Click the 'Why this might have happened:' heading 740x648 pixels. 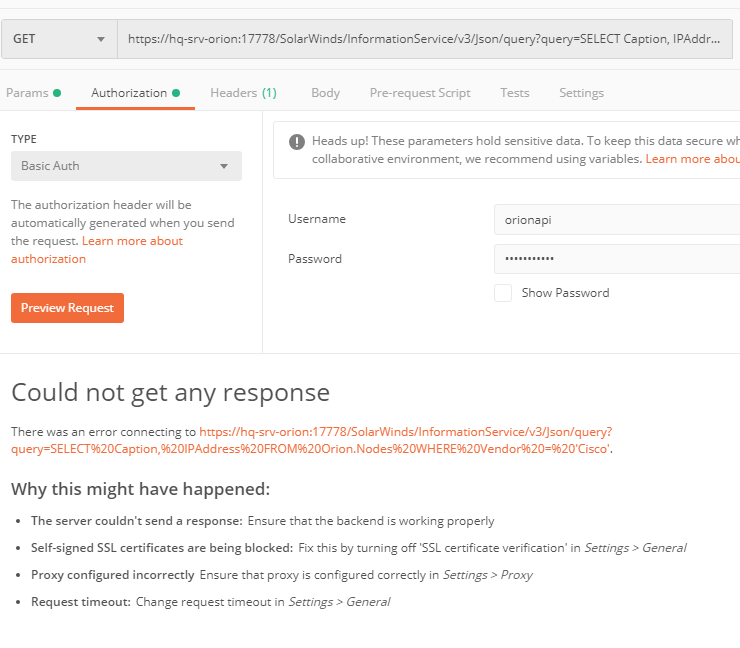141,489
